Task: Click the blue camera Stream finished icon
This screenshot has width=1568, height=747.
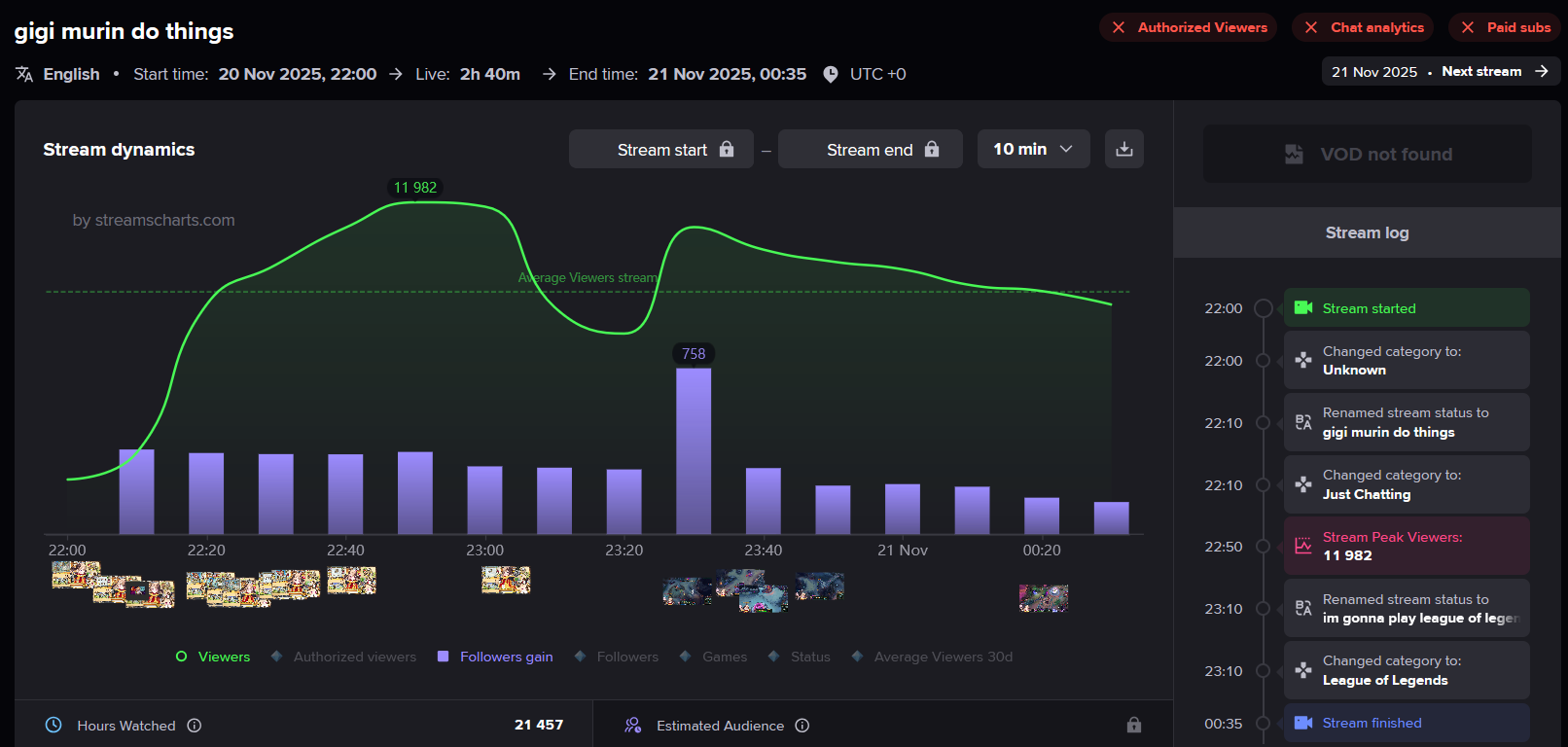Action: pos(1303,723)
